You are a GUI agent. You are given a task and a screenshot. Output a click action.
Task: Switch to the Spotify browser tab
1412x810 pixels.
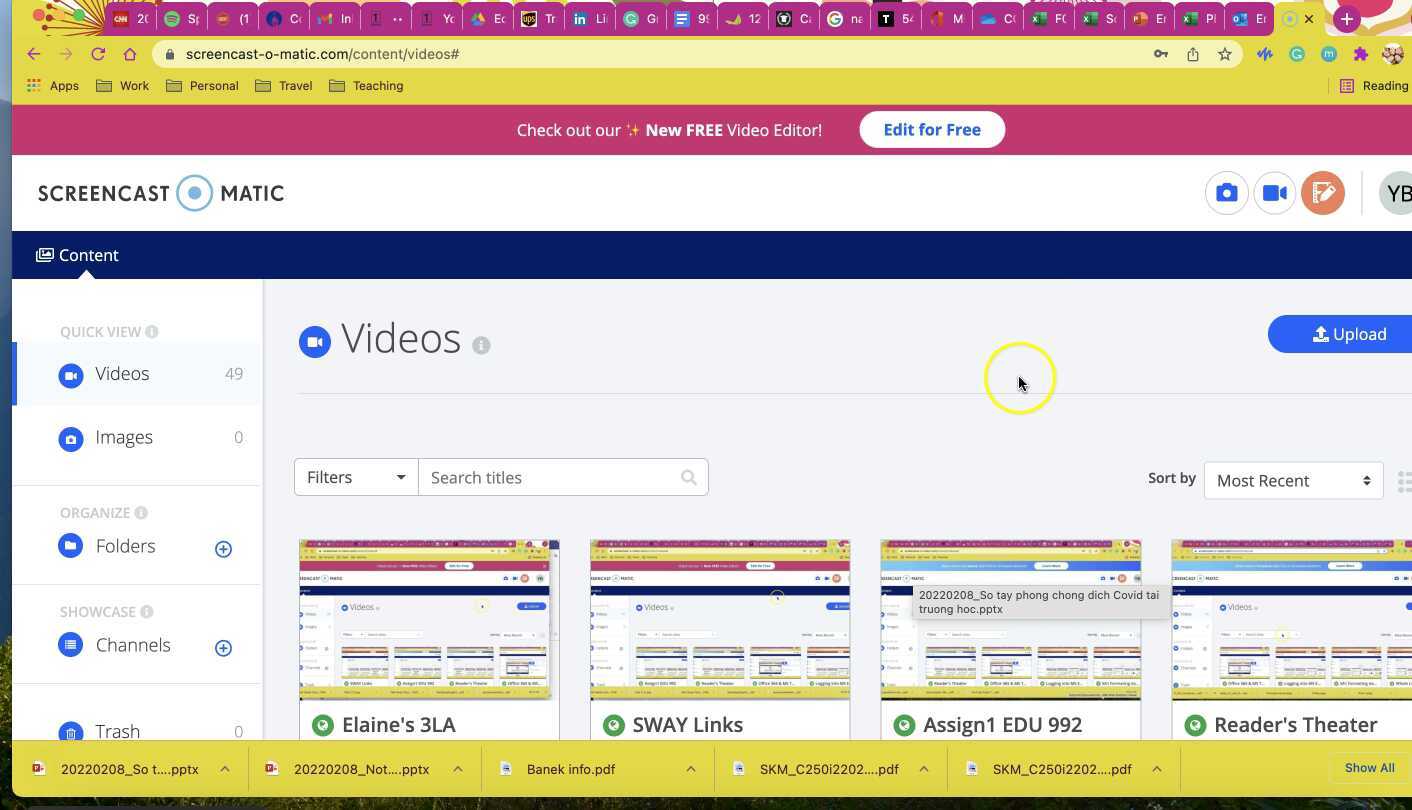click(181, 19)
